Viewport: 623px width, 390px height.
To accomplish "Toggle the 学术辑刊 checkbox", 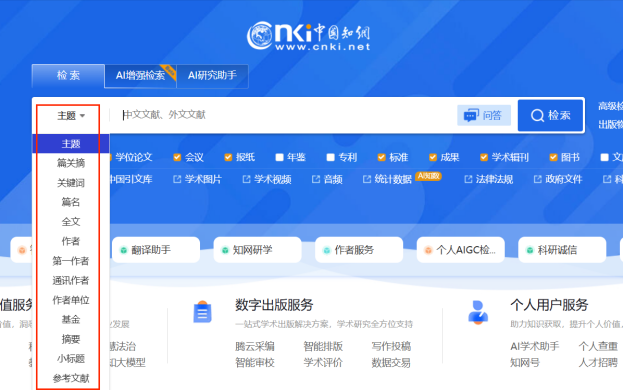I will click(x=484, y=157).
